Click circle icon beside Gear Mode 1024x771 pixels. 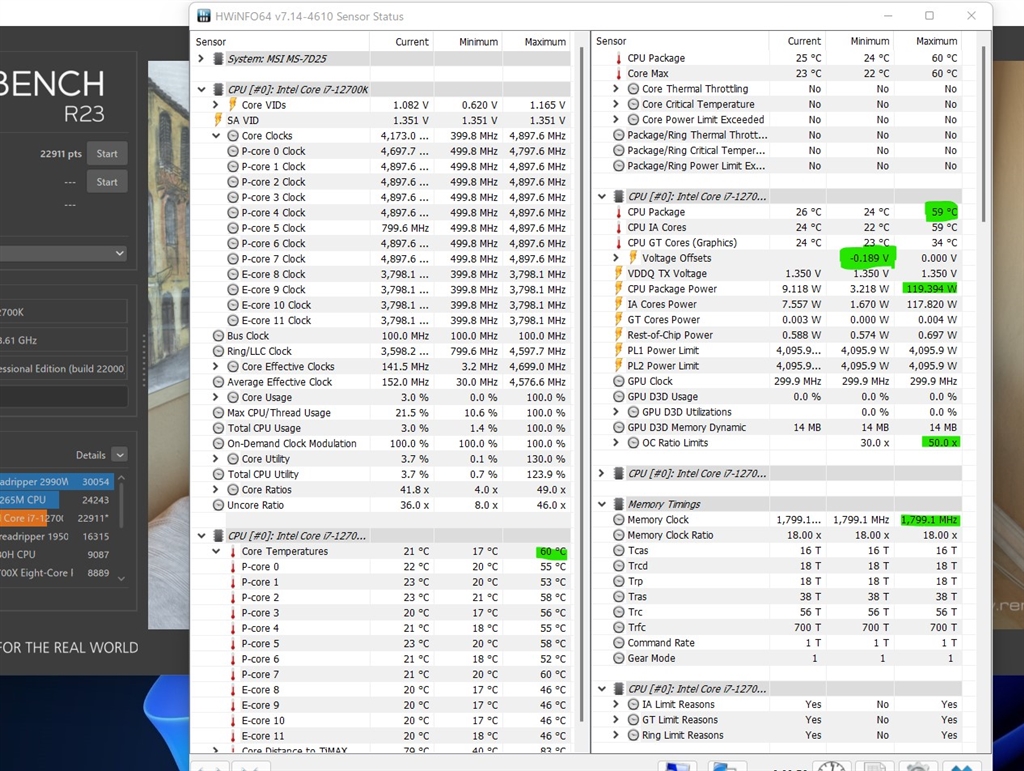click(619, 658)
